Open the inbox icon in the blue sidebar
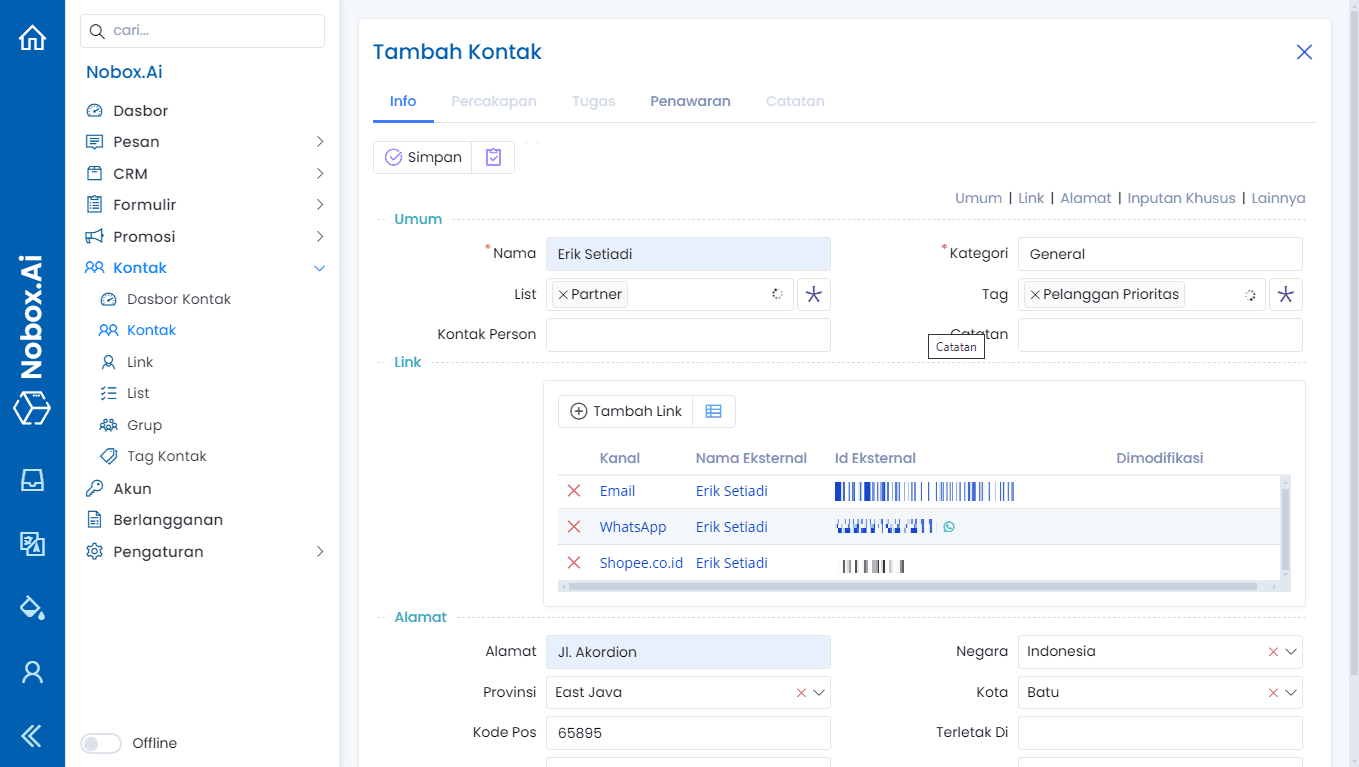 point(33,480)
